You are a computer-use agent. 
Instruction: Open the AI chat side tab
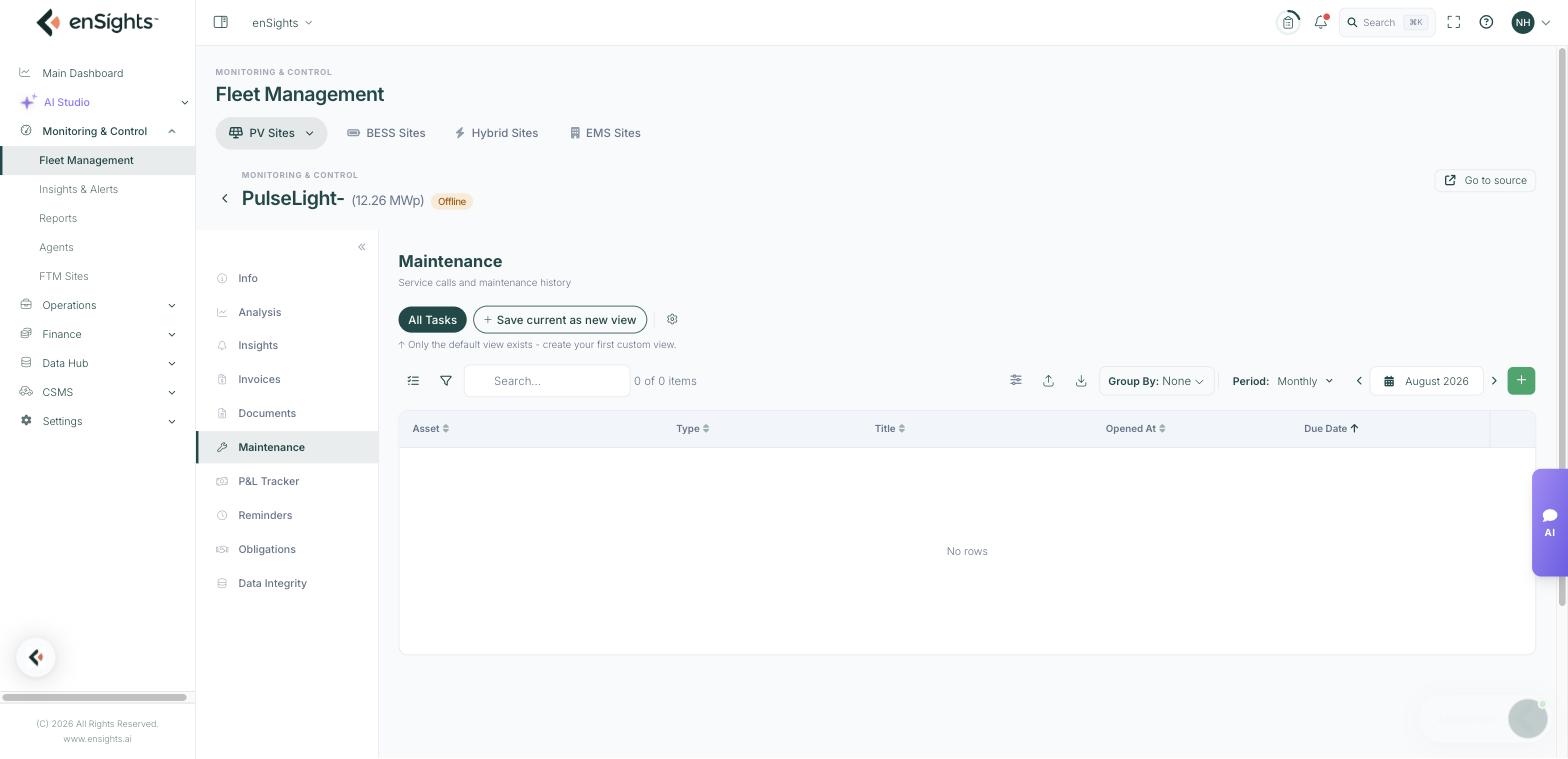point(1549,522)
